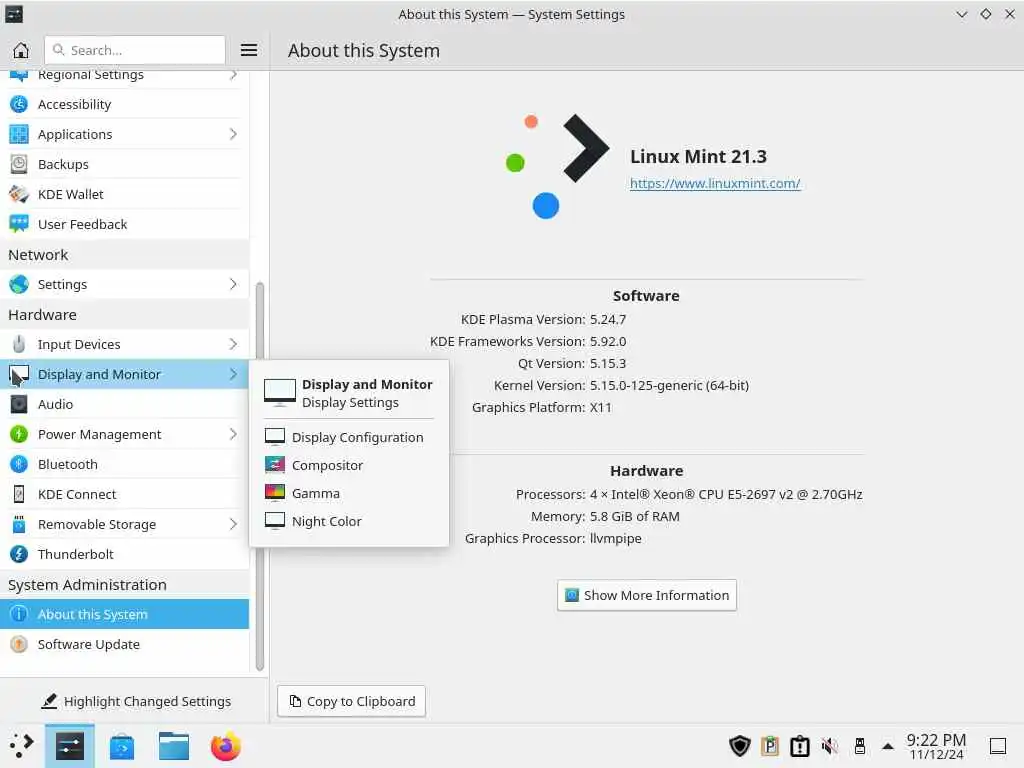Screen dimensions: 1024x768
Task: Click the System Settings taskbar entry
Action: coord(69,746)
